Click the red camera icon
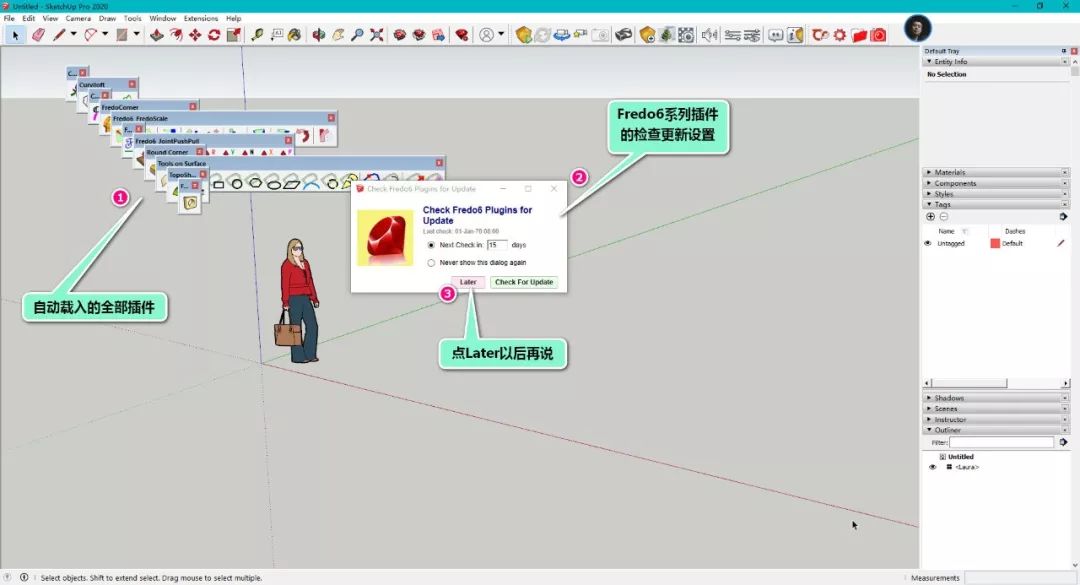 tap(878, 34)
